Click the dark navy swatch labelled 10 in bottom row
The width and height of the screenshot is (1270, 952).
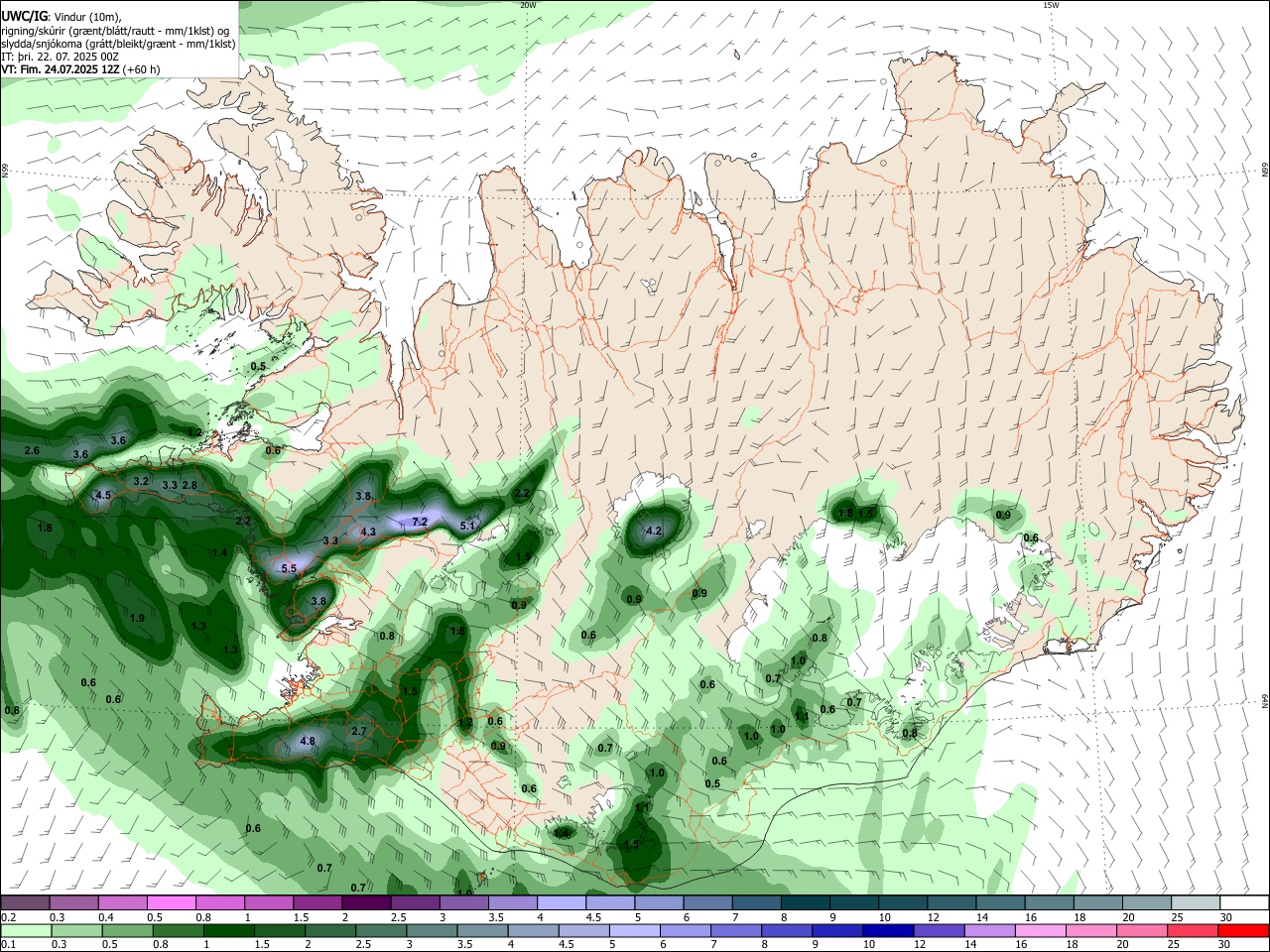pos(888,930)
